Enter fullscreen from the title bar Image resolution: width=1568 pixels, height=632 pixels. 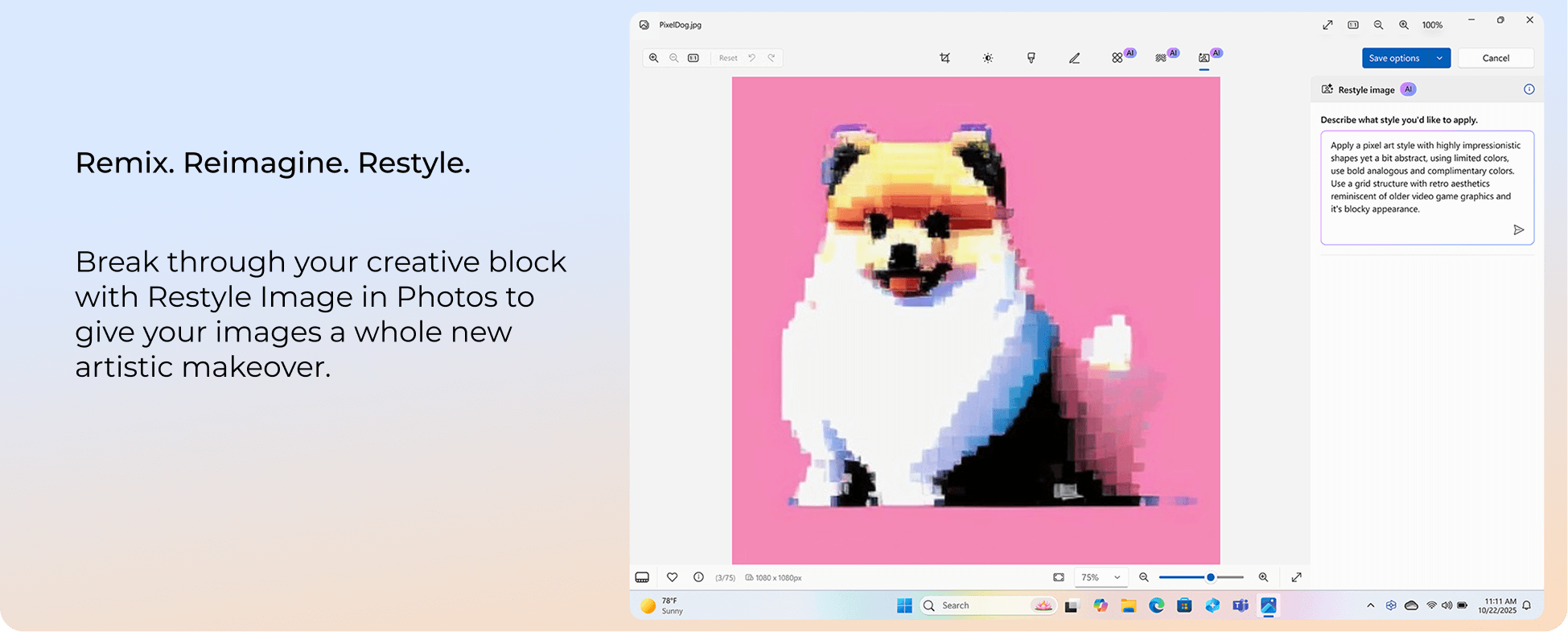coord(1327,25)
